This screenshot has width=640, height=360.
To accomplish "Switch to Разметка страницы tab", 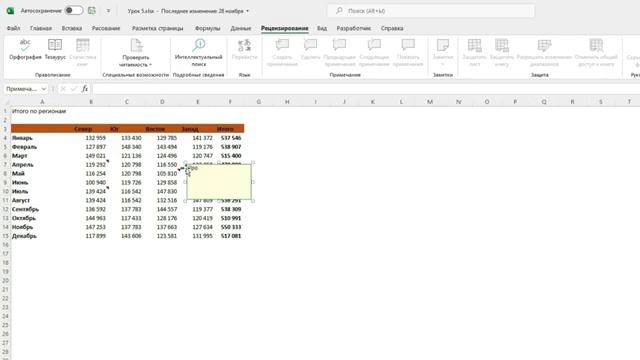I will (x=158, y=28).
